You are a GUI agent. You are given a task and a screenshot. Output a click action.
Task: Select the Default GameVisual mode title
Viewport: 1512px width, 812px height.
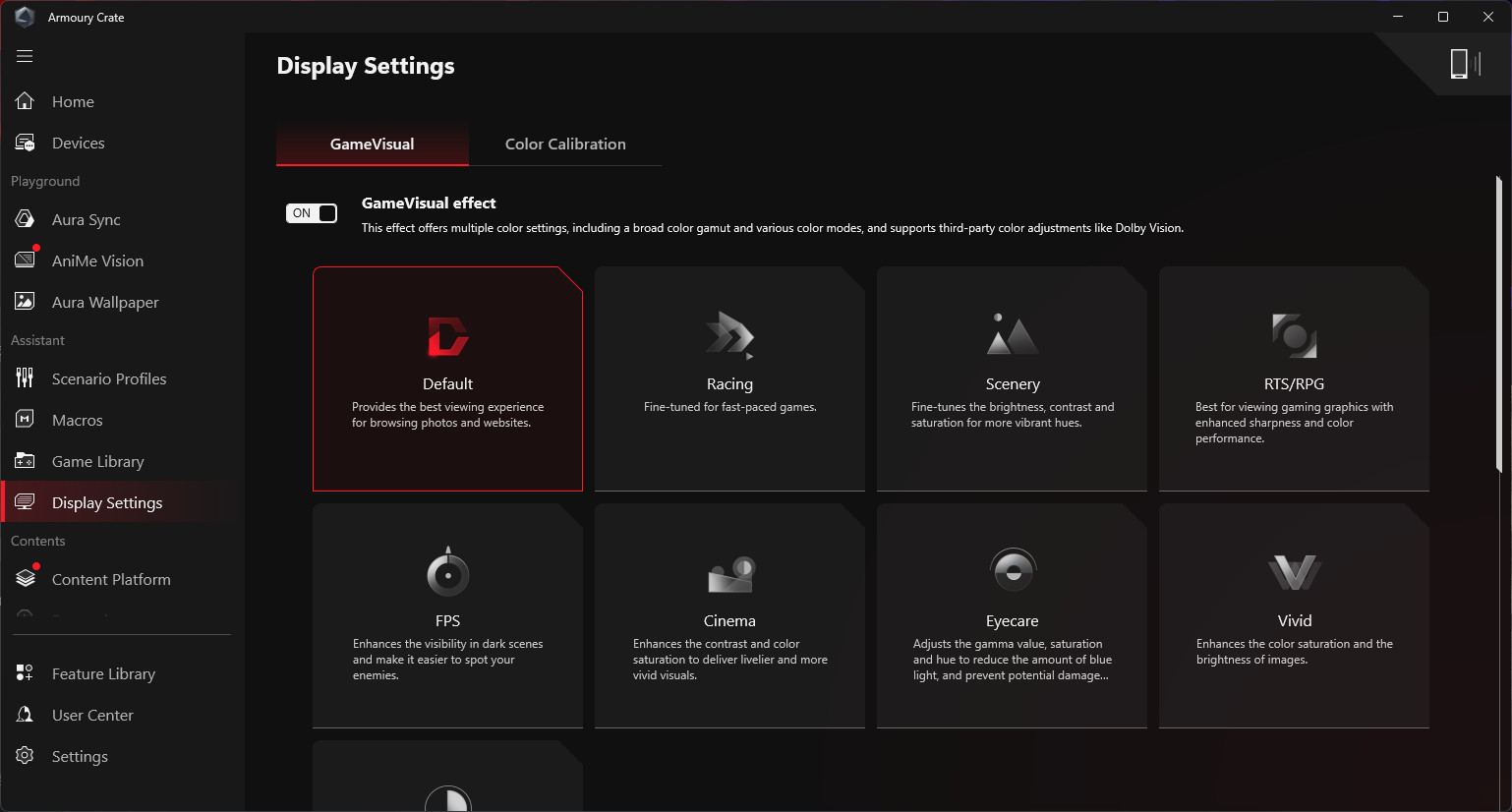point(447,384)
